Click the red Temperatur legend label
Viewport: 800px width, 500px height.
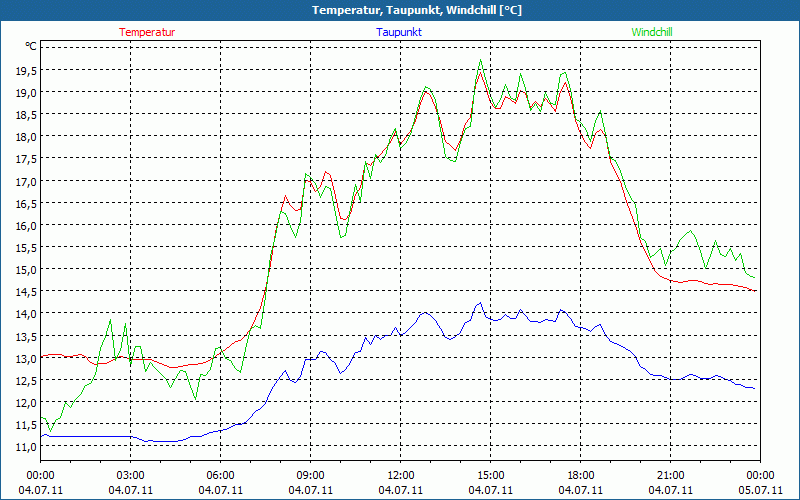click(x=147, y=32)
